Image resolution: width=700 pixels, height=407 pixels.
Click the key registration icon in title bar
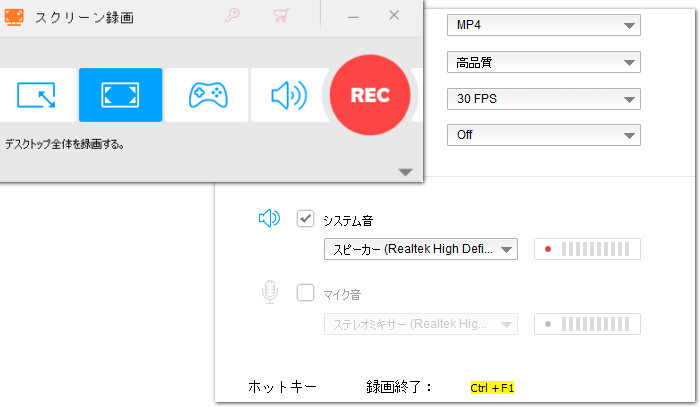tap(233, 16)
